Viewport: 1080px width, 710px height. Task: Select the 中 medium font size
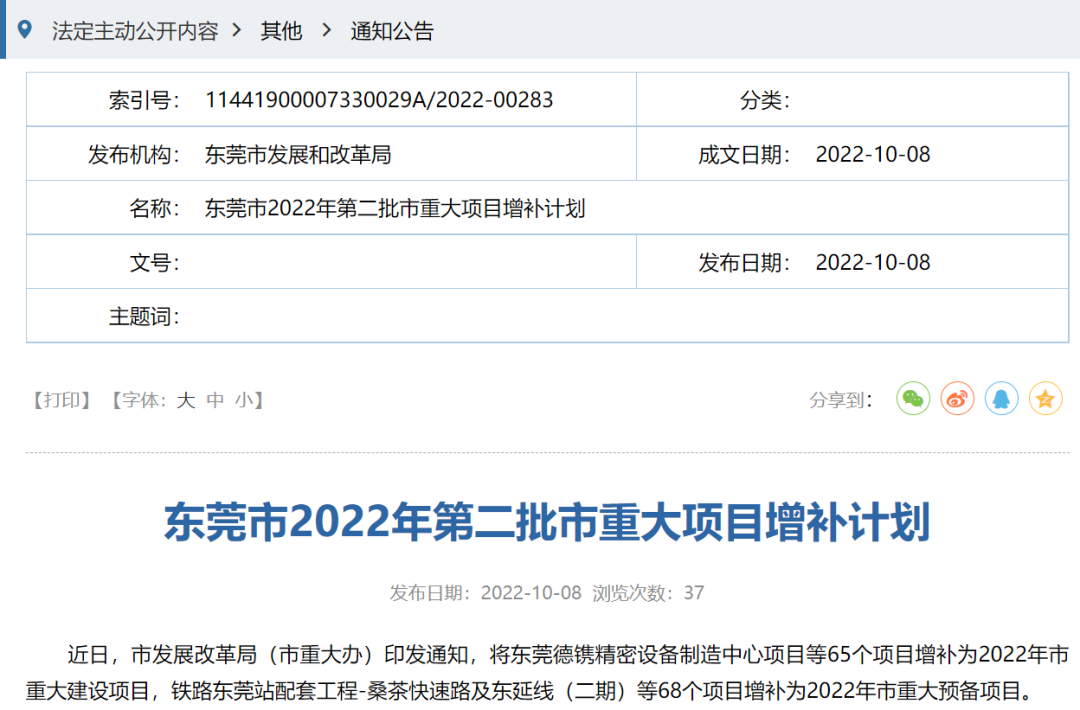point(212,400)
